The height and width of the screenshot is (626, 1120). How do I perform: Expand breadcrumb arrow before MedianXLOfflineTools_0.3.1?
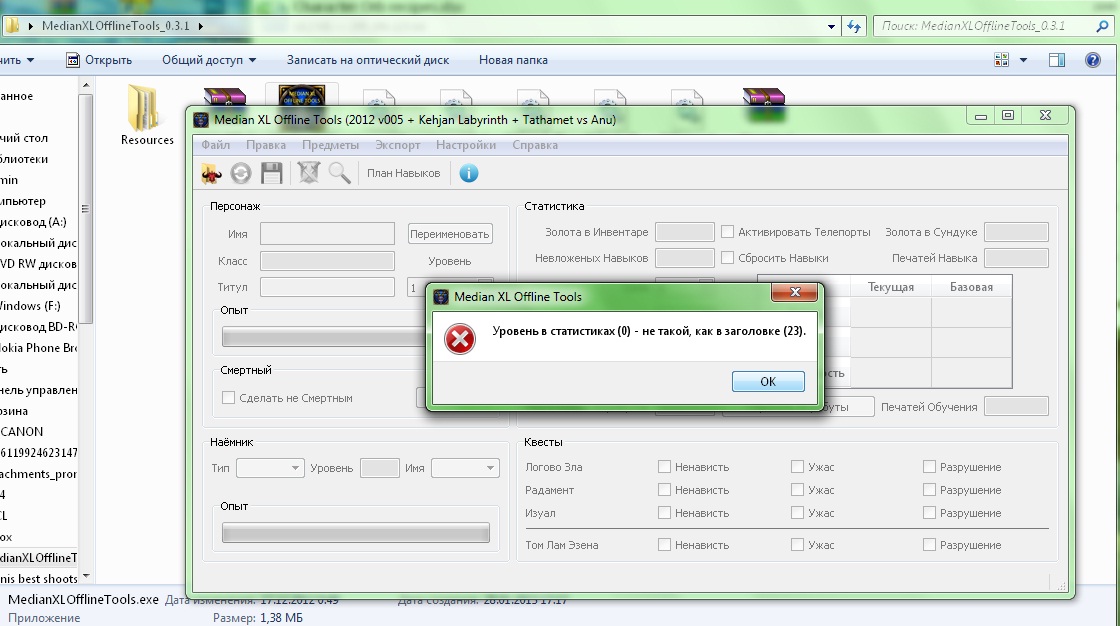tap(31, 26)
